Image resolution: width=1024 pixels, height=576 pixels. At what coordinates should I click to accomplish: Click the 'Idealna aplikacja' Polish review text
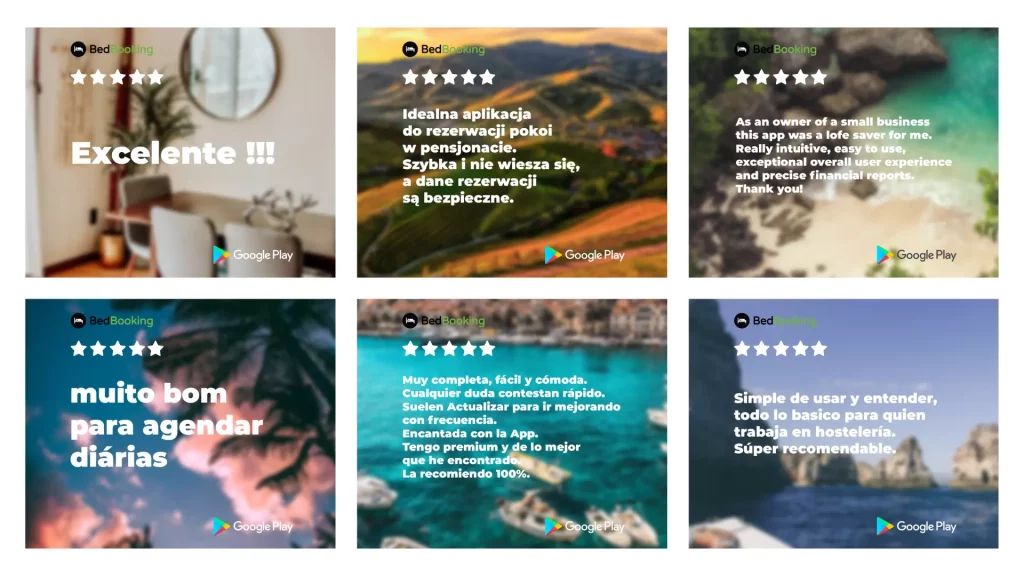click(491, 156)
